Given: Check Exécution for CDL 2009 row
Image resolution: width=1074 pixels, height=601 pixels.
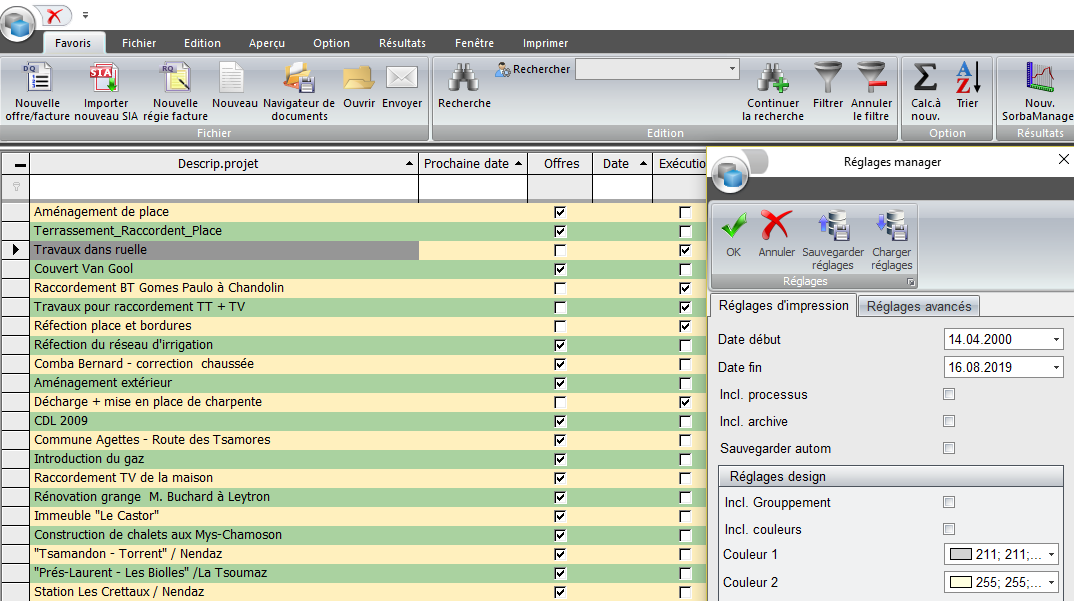Looking at the screenshot, I should click(685, 421).
